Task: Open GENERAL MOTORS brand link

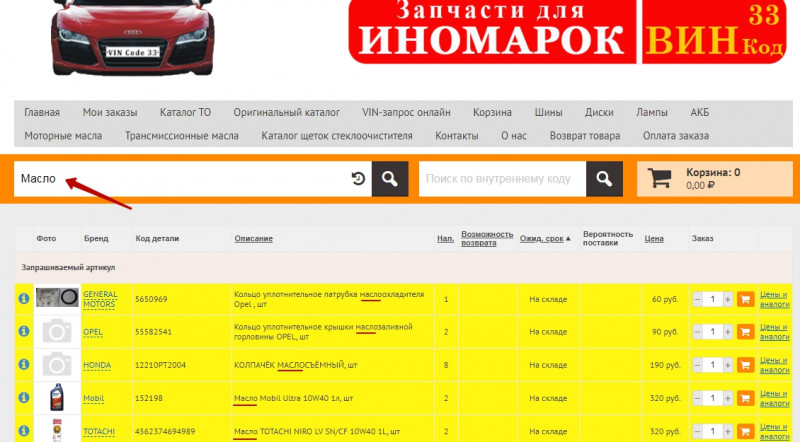Action: [x=100, y=299]
